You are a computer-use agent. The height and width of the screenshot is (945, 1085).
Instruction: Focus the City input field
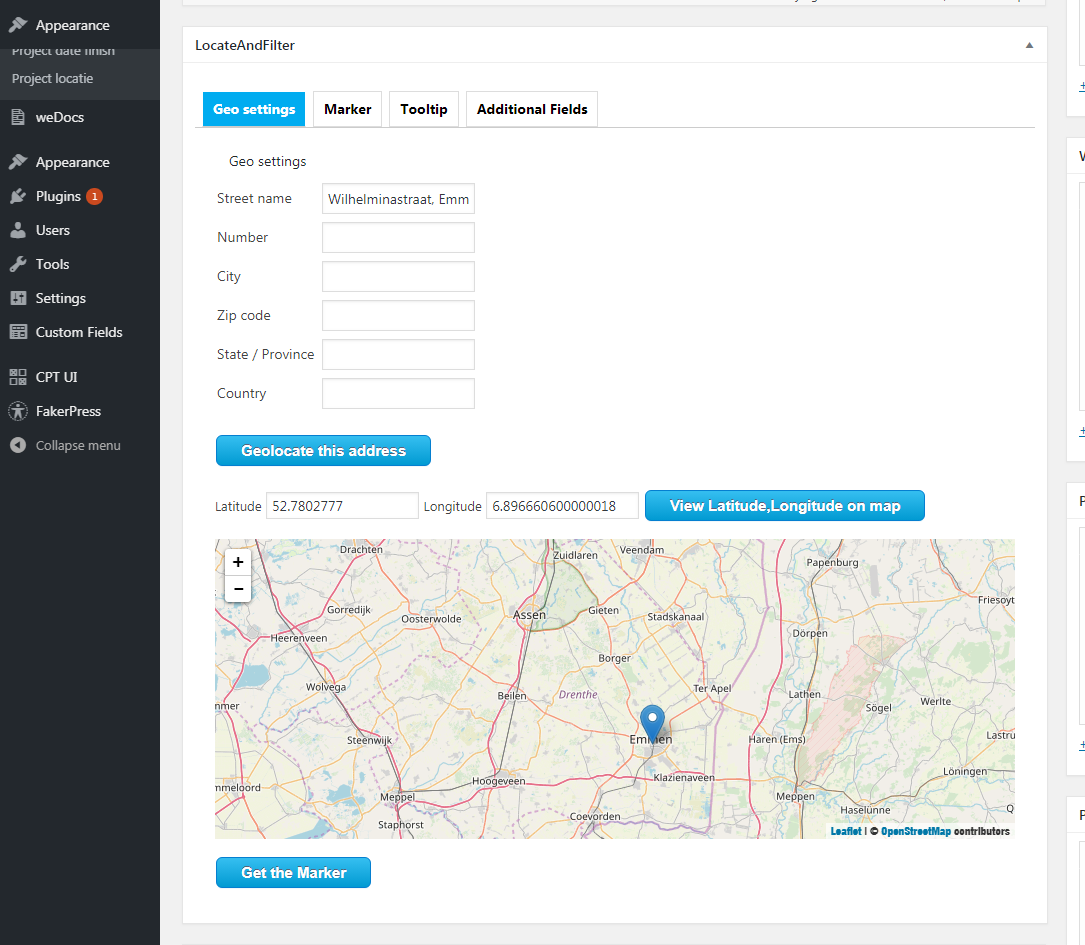click(x=398, y=276)
